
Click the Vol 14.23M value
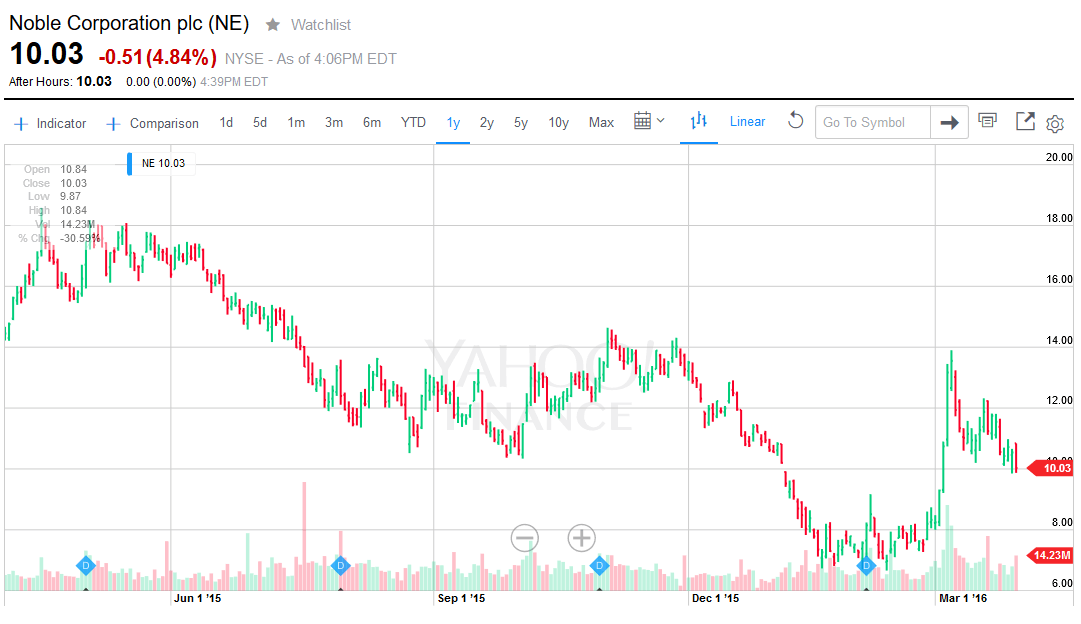pyautogui.click(x=77, y=224)
